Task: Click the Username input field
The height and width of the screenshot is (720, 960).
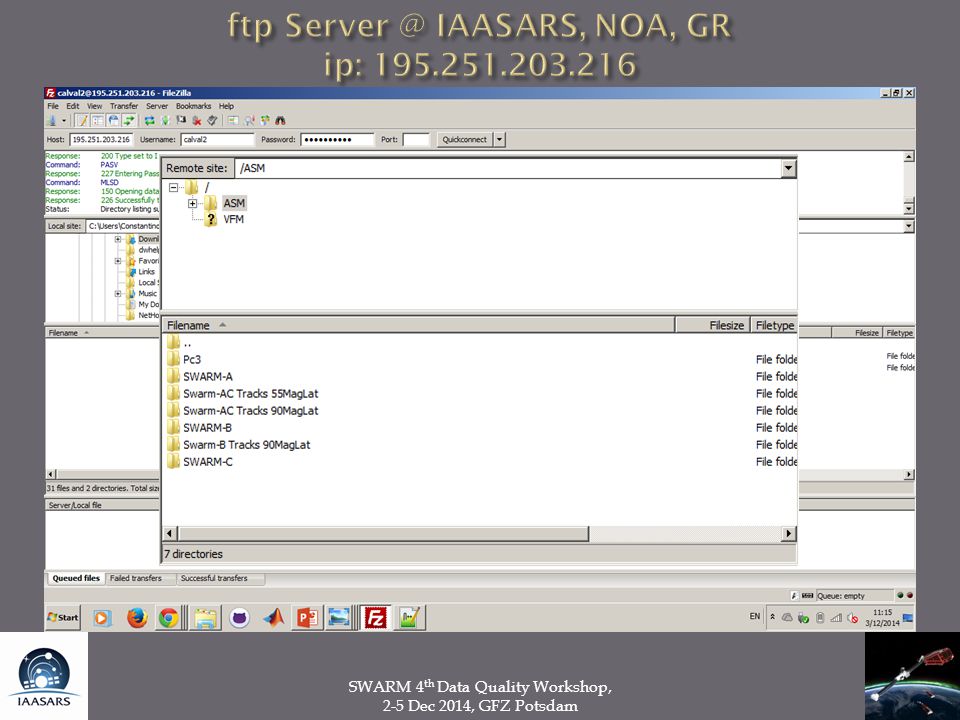Action: pyautogui.click(x=217, y=140)
